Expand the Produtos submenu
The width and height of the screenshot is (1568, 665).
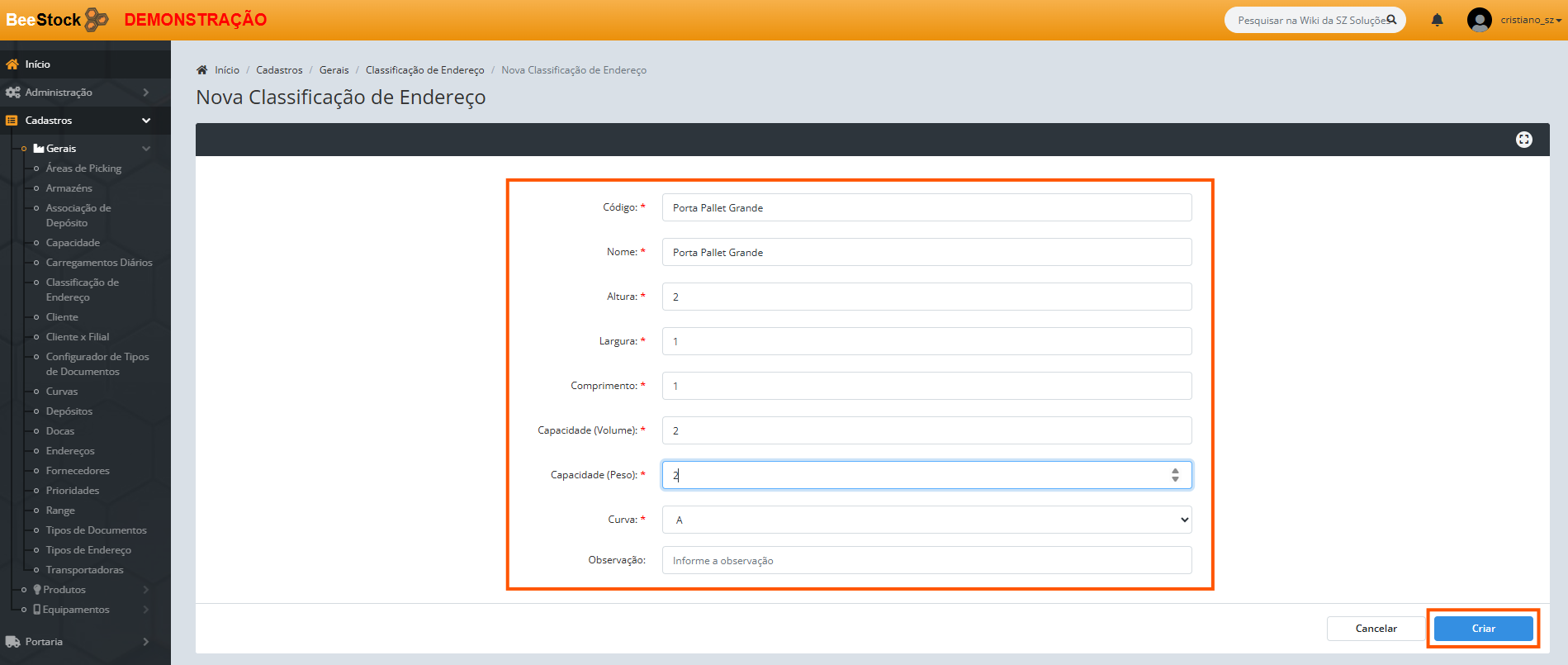(x=64, y=590)
